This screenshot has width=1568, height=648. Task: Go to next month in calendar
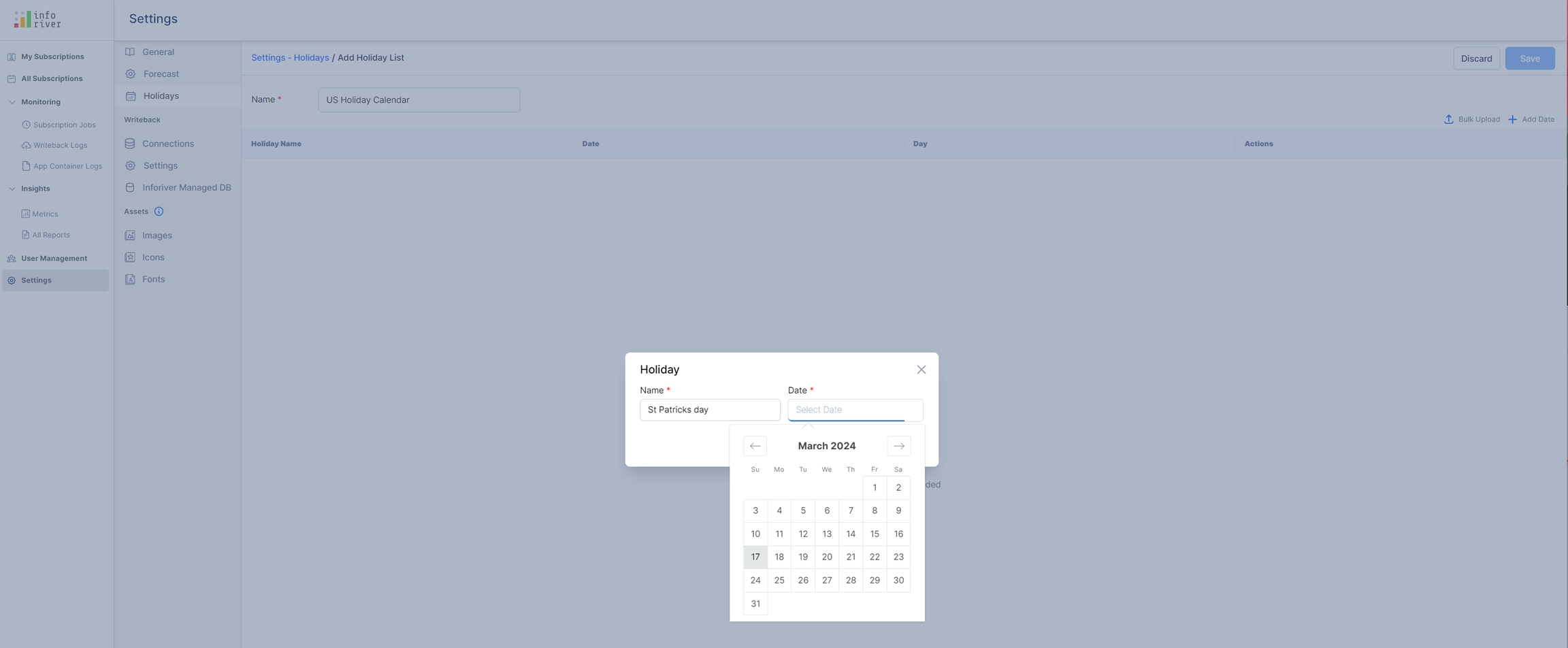tap(898, 446)
